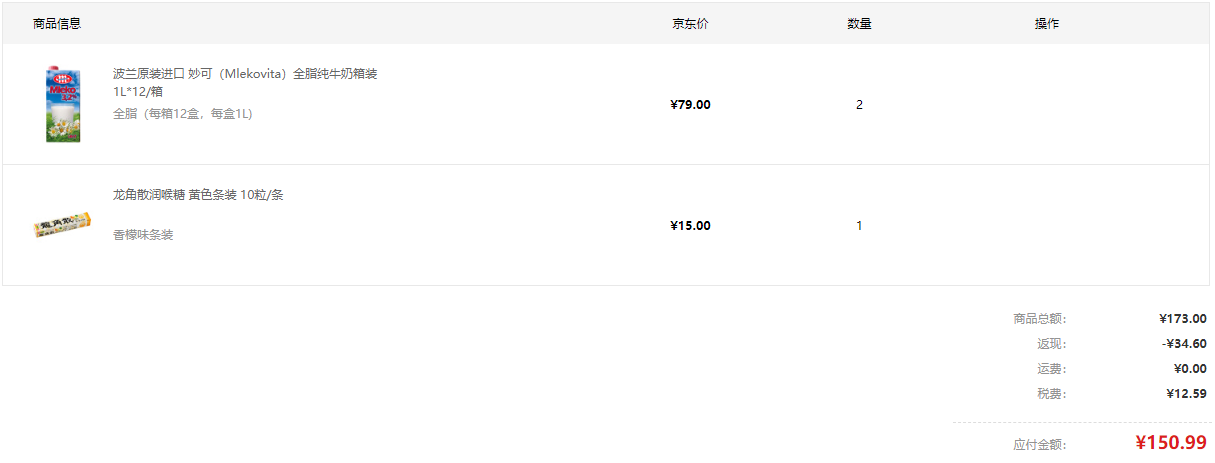Click the 香檬味条装 flavor description
The image size is (1215, 463).
(x=143, y=235)
